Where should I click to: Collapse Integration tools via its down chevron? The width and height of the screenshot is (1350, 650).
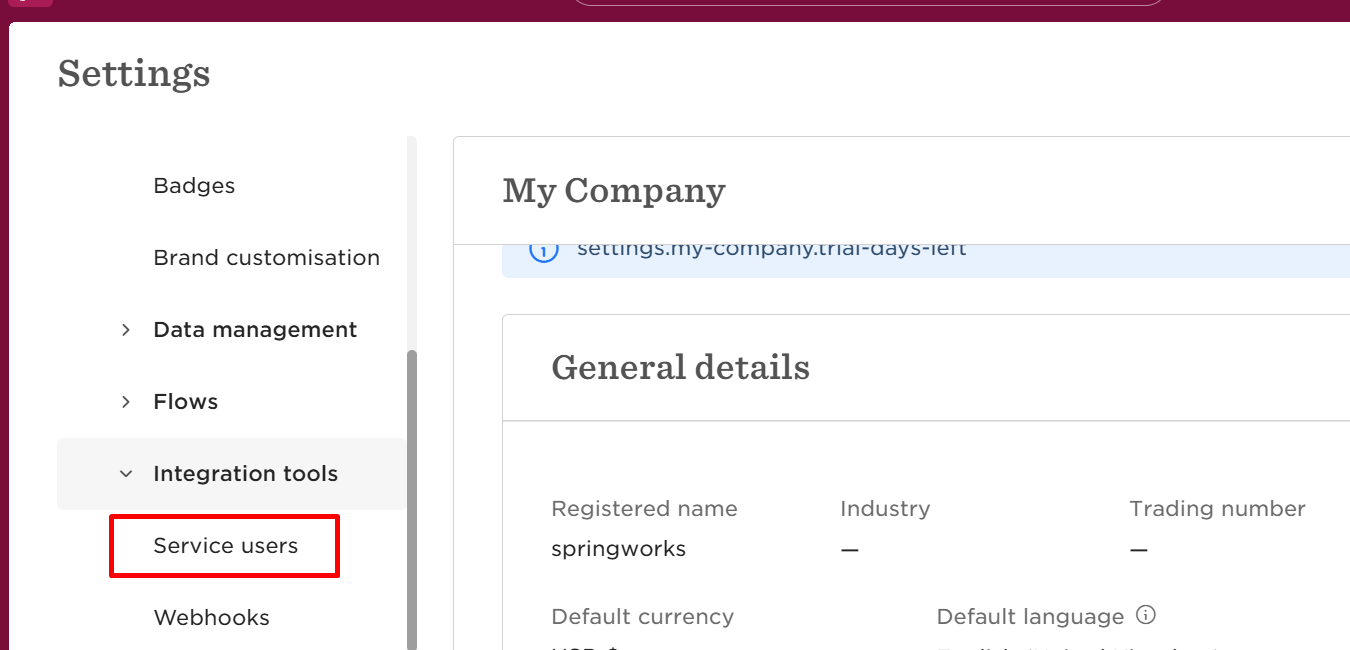pyautogui.click(x=126, y=474)
